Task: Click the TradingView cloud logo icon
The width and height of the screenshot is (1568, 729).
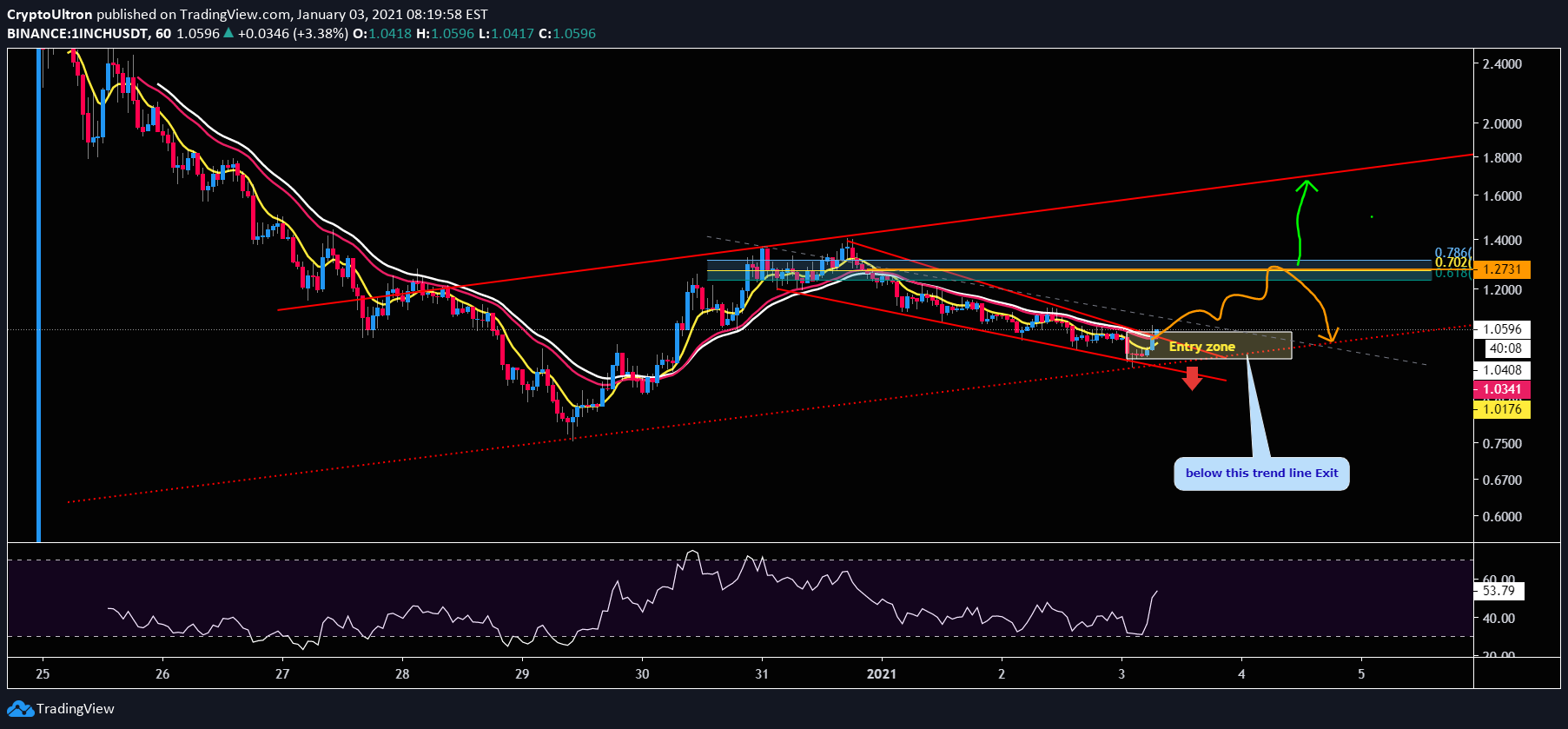Action: pos(20,709)
